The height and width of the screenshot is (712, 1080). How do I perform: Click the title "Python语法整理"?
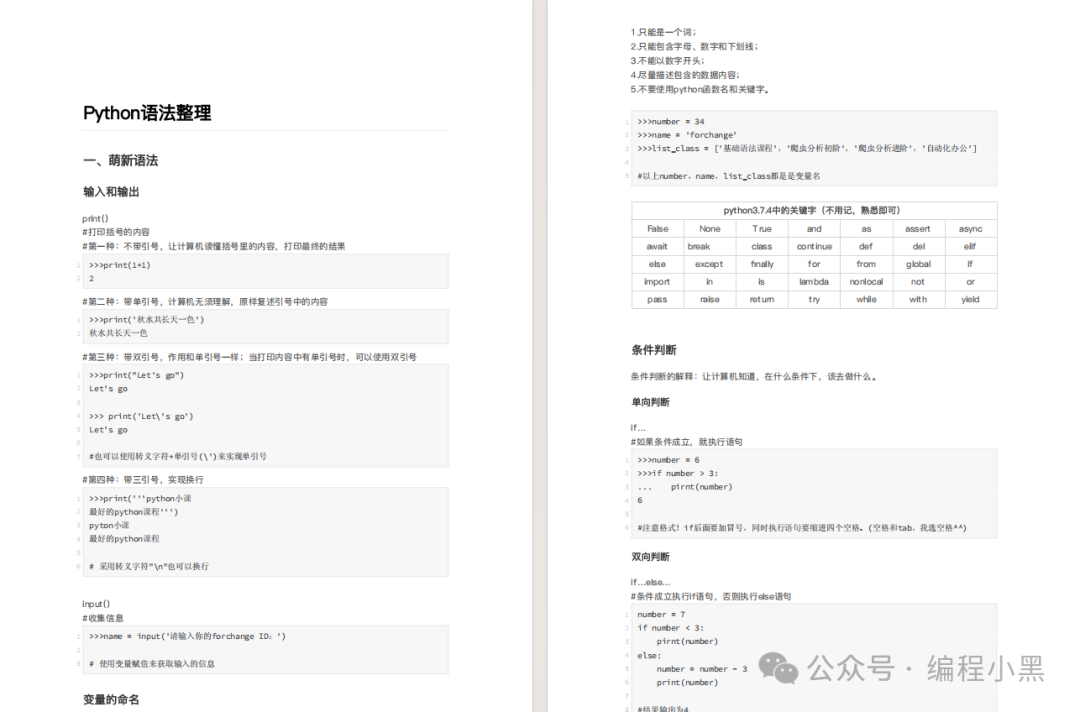point(147,113)
